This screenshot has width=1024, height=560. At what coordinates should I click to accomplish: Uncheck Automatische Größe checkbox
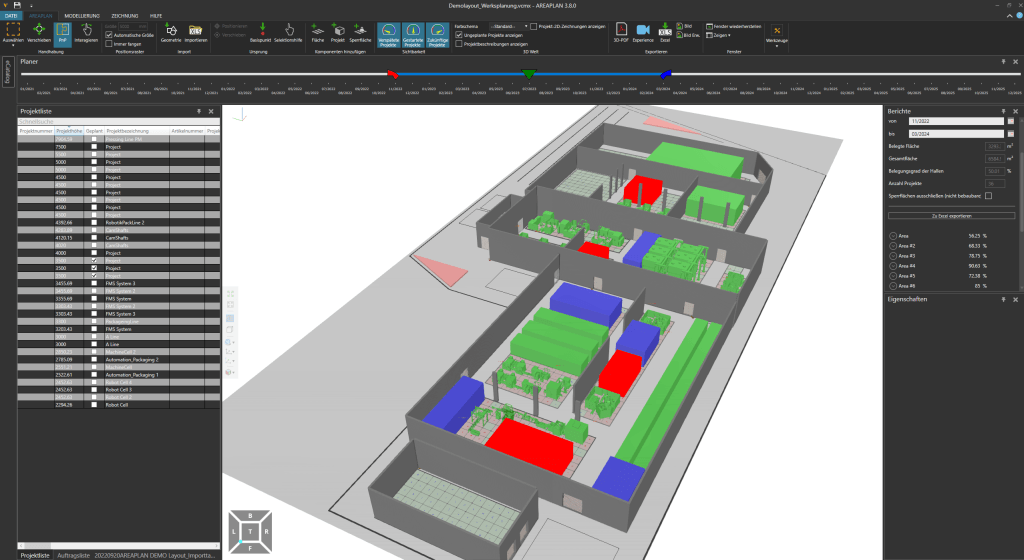110,34
